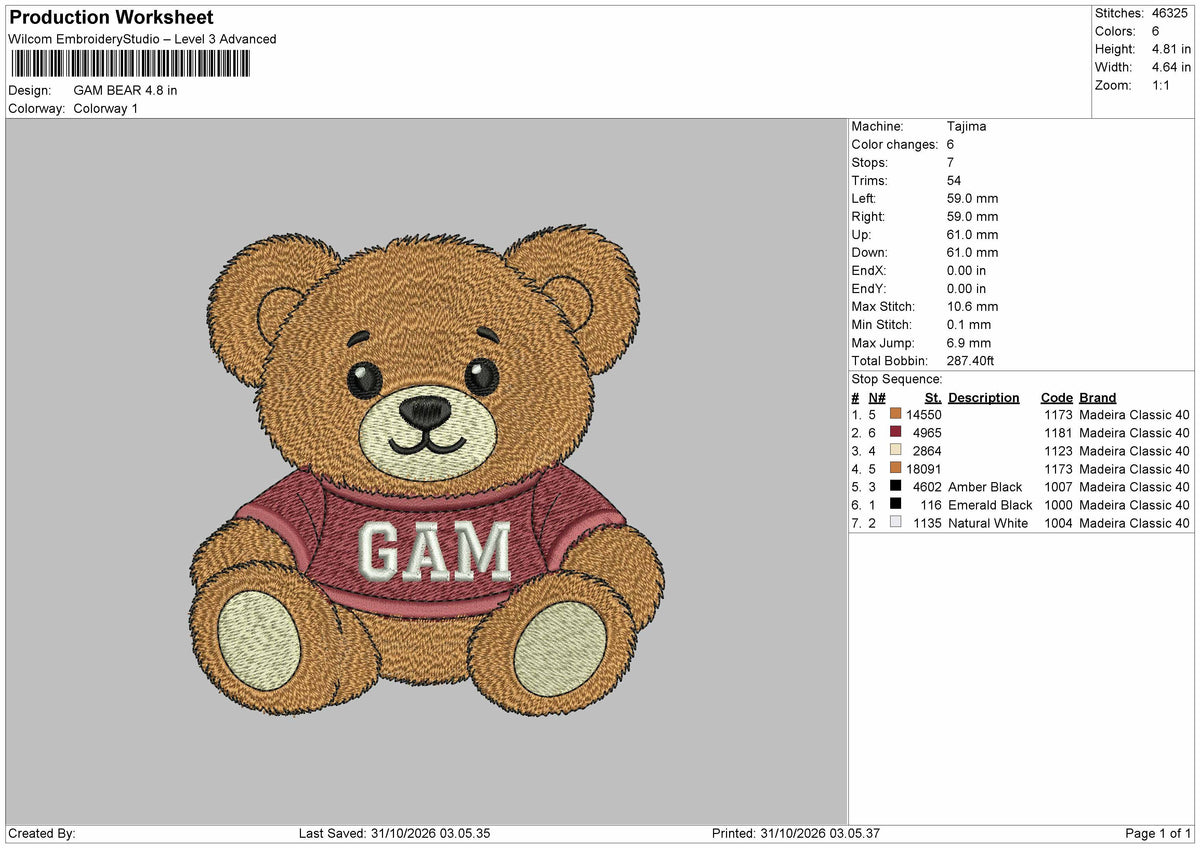Image resolution: width=1200 pixels, height=848 pixels.
Task: Click the stitch count '18091' in row 4
Action: point(924,468)
